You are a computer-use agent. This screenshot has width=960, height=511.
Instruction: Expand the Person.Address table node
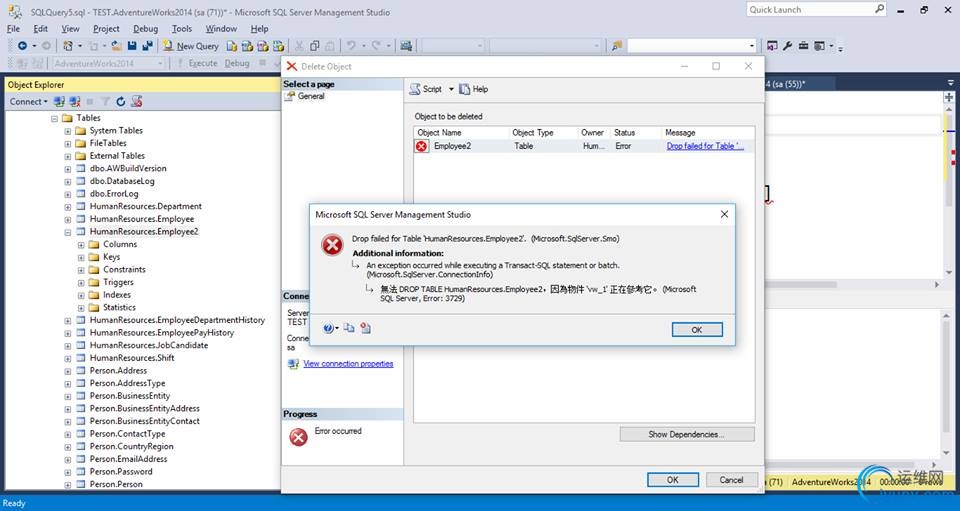tap(68, 371)
